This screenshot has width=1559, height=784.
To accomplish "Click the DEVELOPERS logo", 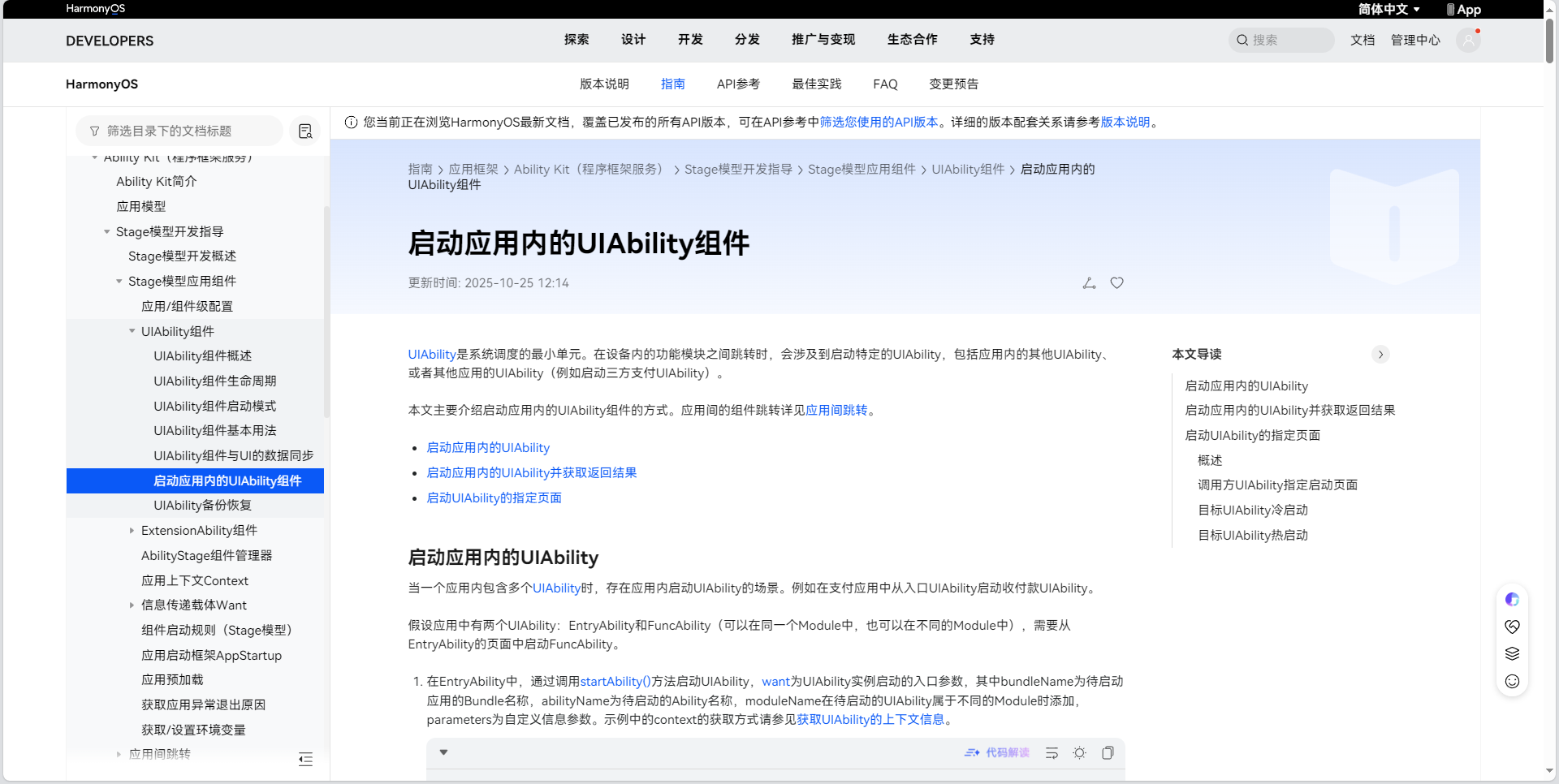I will pyautogui.click(x=110, y=41).
